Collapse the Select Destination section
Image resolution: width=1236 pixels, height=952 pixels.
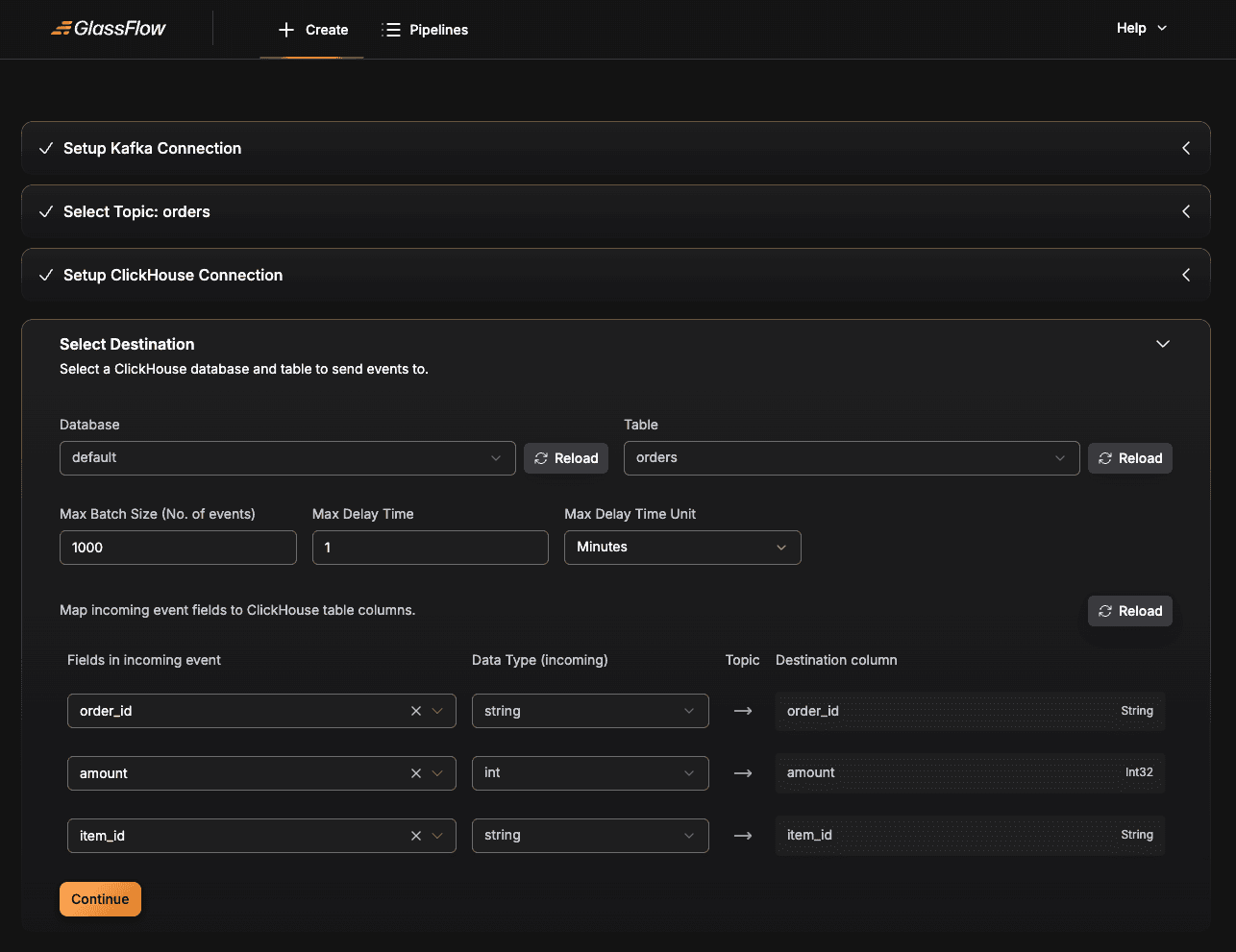(x=1163, y=344)
